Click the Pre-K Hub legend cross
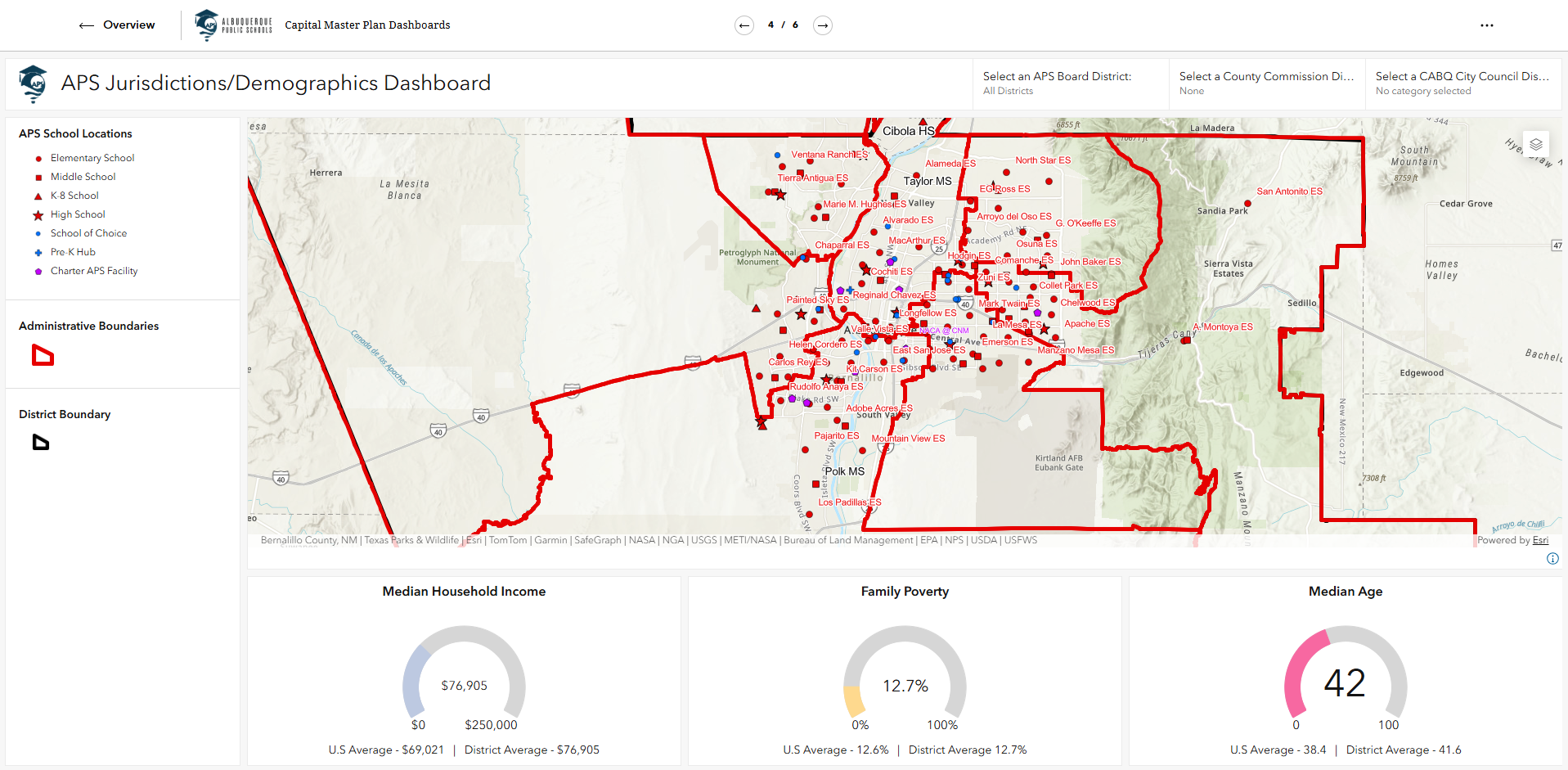Image resolution: width=1568 pixels, height=770 pixels. click(x=38, y=253)
